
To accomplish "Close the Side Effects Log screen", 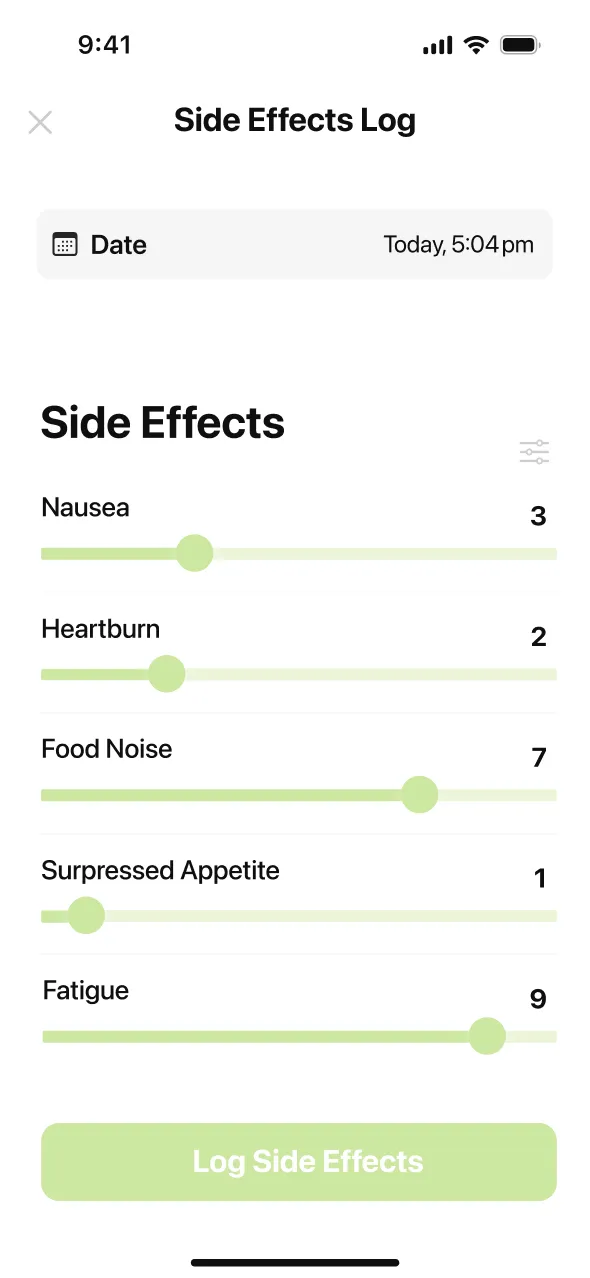I will point(40,121).
